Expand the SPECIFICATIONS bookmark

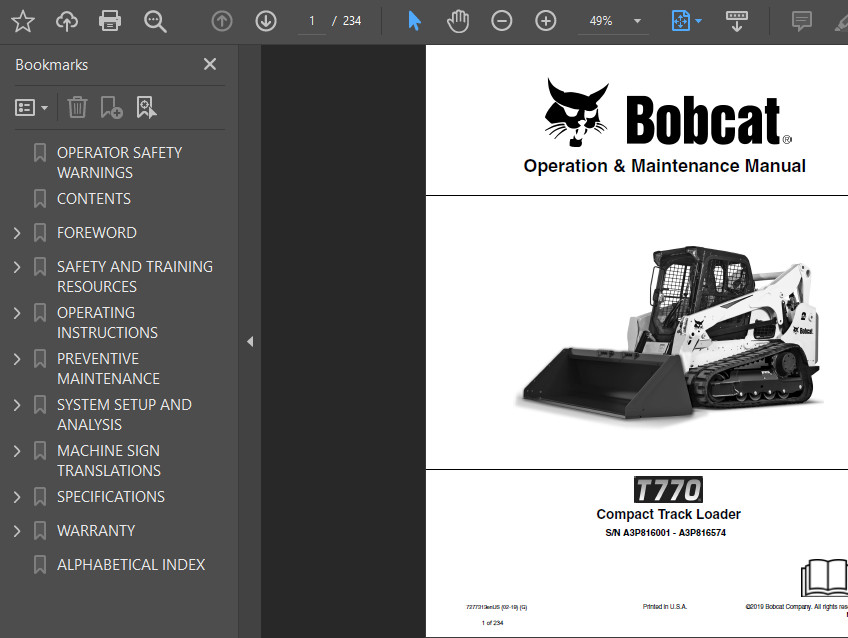(17, 497)
